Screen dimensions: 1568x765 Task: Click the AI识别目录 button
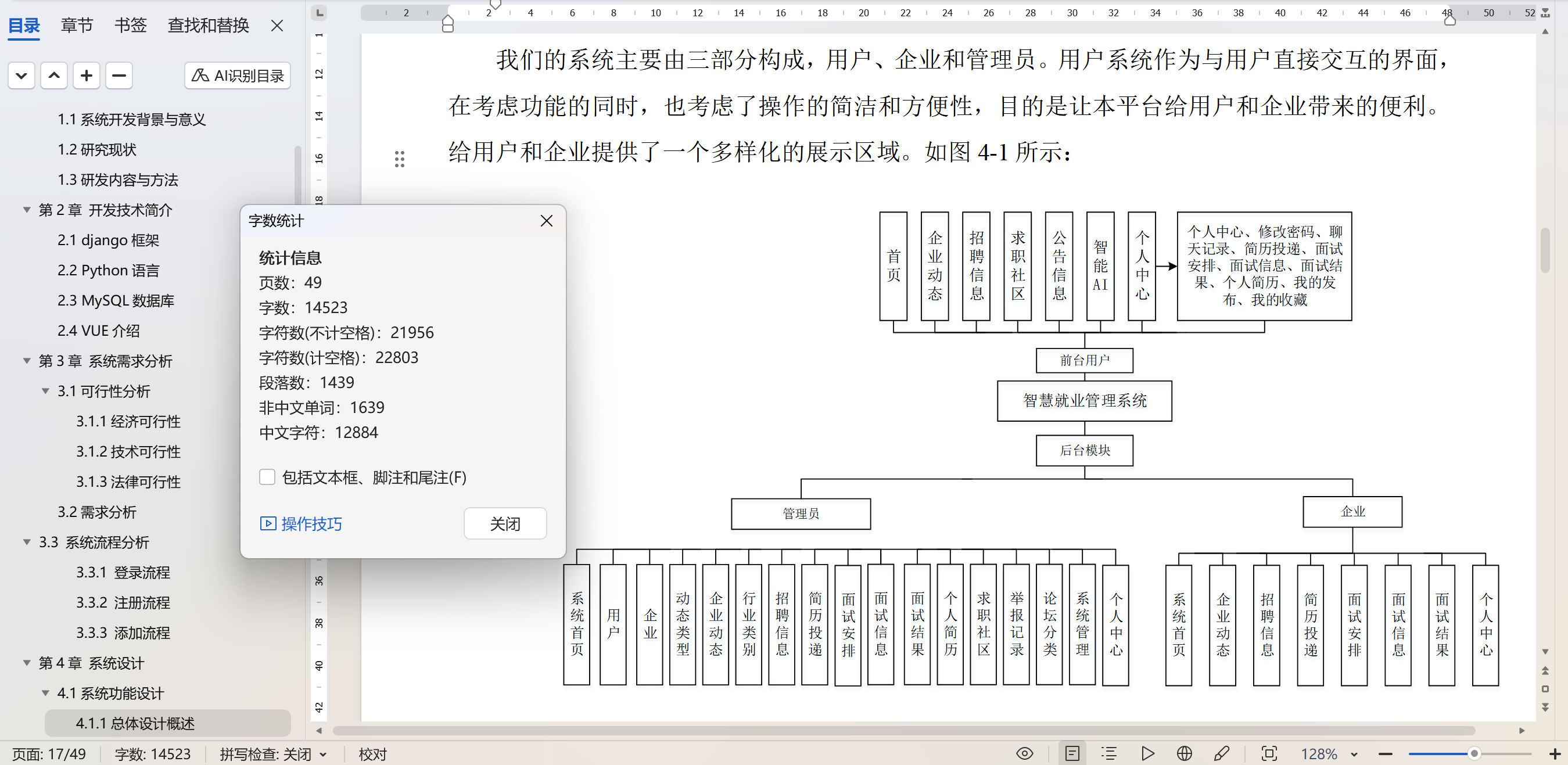point(238,76)
